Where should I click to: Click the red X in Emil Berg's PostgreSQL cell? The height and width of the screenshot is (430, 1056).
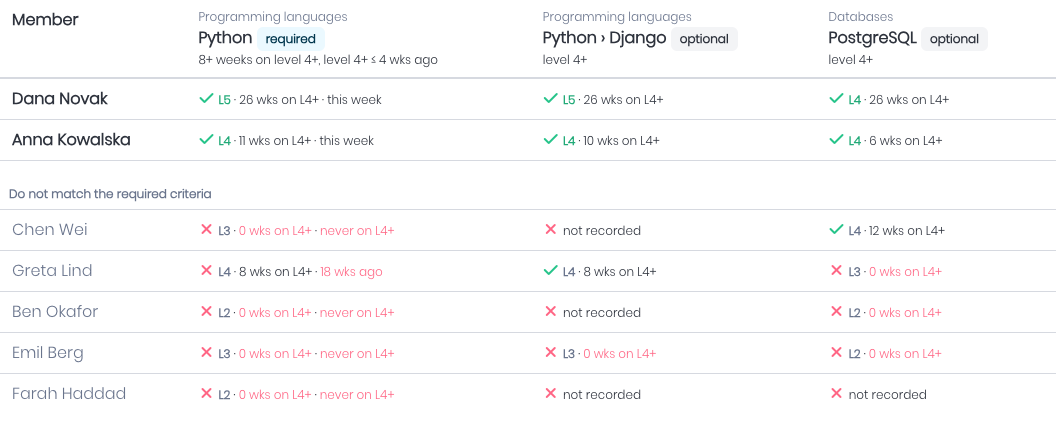click(x=836, y=353)
